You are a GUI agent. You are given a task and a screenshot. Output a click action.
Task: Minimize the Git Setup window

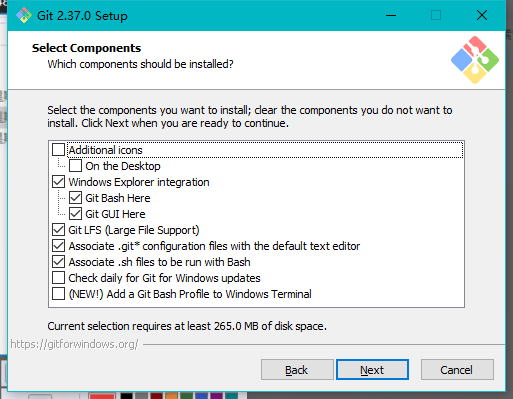pyautogui.click(x=391, y=15)
